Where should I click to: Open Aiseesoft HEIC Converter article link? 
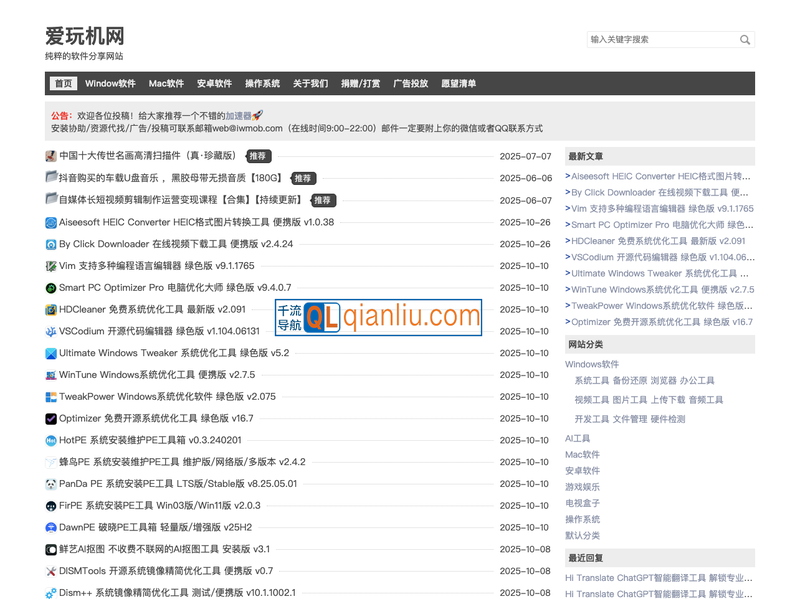coord(196,222)
